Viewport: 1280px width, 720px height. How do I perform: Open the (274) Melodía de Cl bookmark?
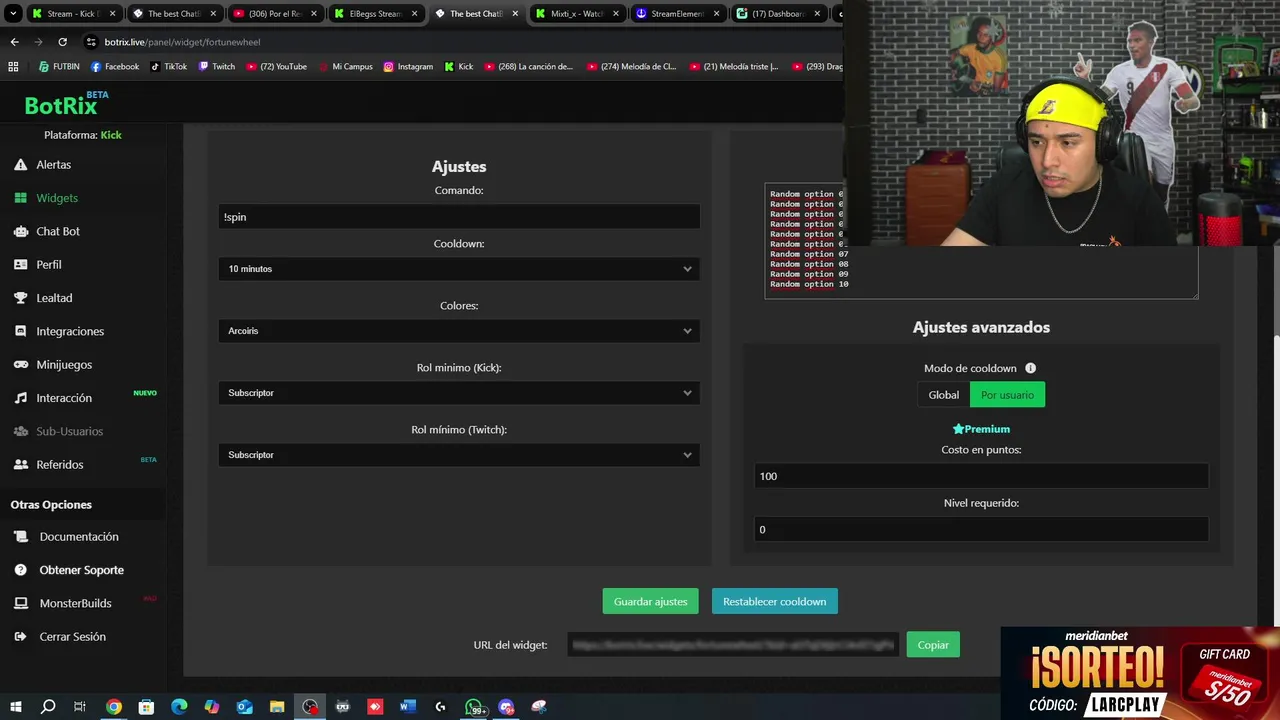[x=632, y=67]
